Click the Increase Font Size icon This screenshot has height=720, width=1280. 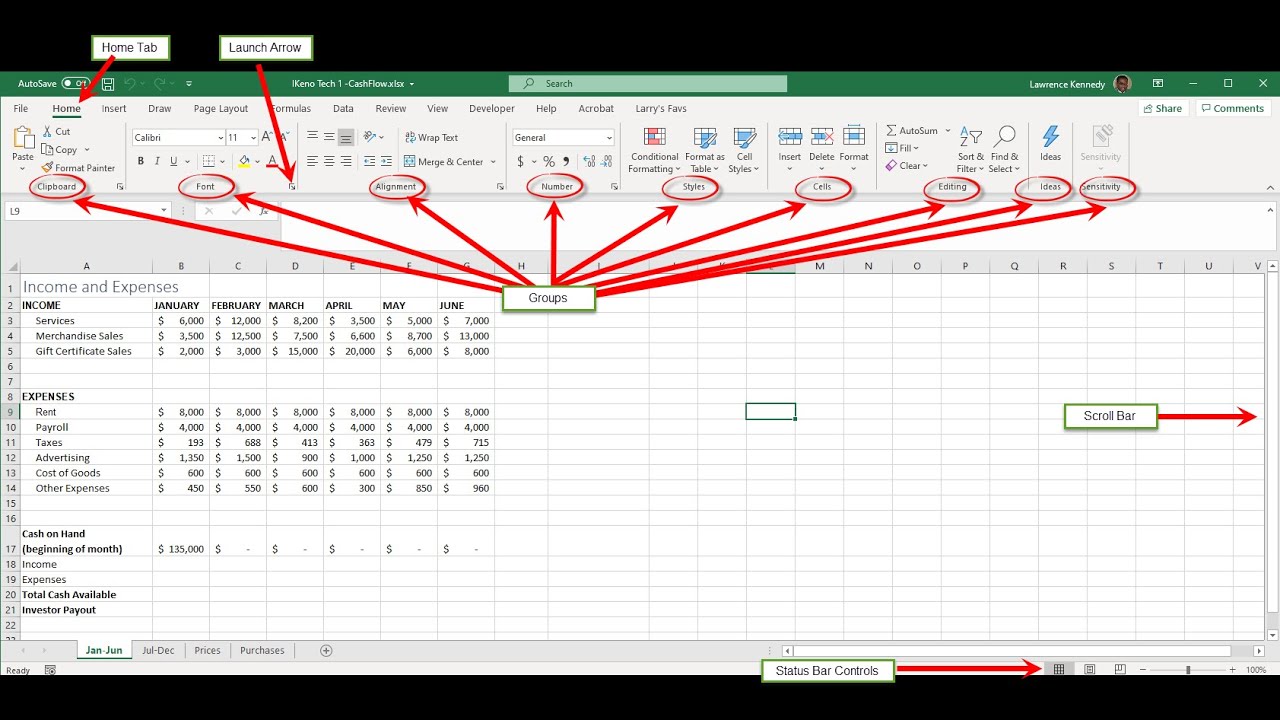point(268,137)
